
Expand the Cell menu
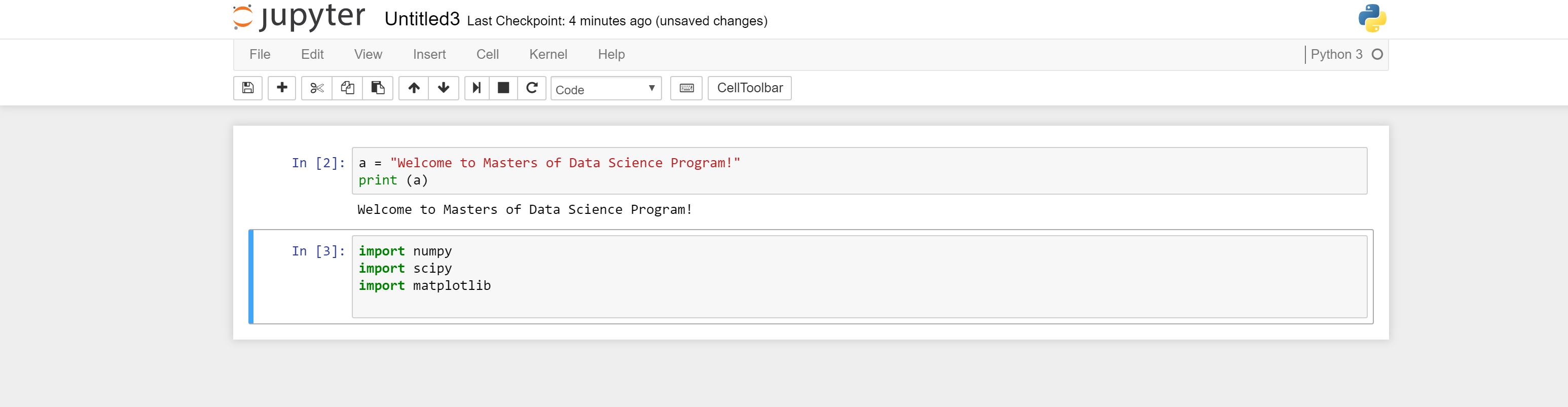488,54
